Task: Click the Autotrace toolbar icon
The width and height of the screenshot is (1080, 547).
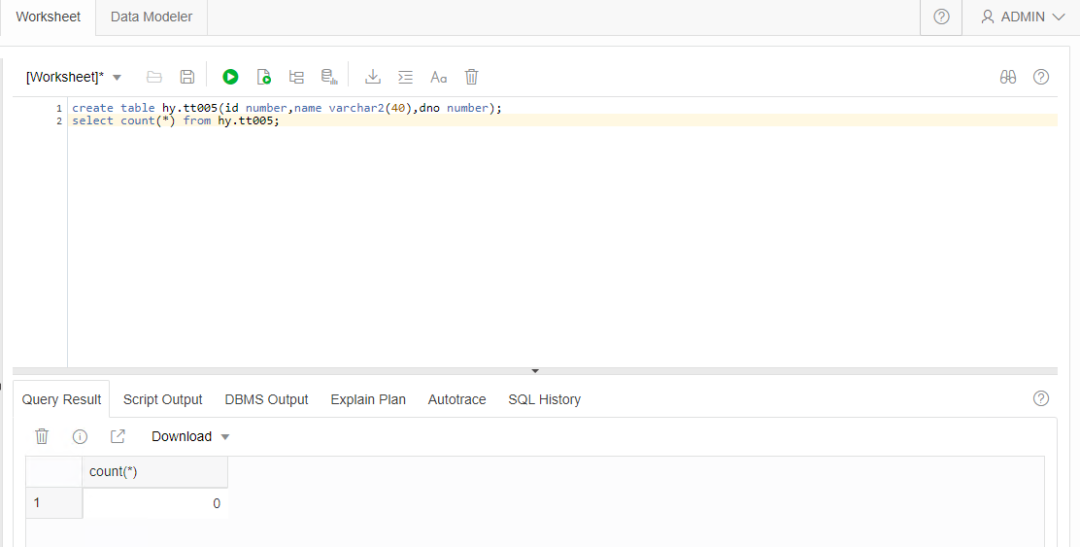Action: (x=328, y=77)
